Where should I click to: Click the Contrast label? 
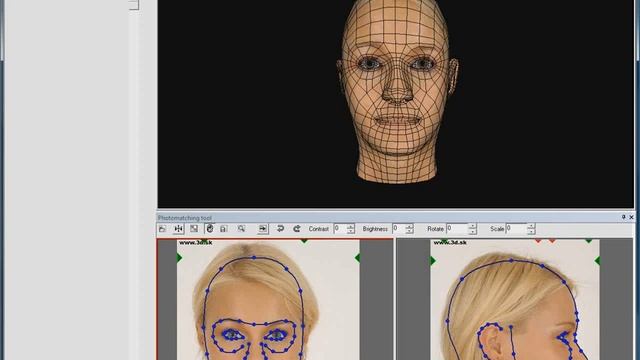tap(319, 229)
